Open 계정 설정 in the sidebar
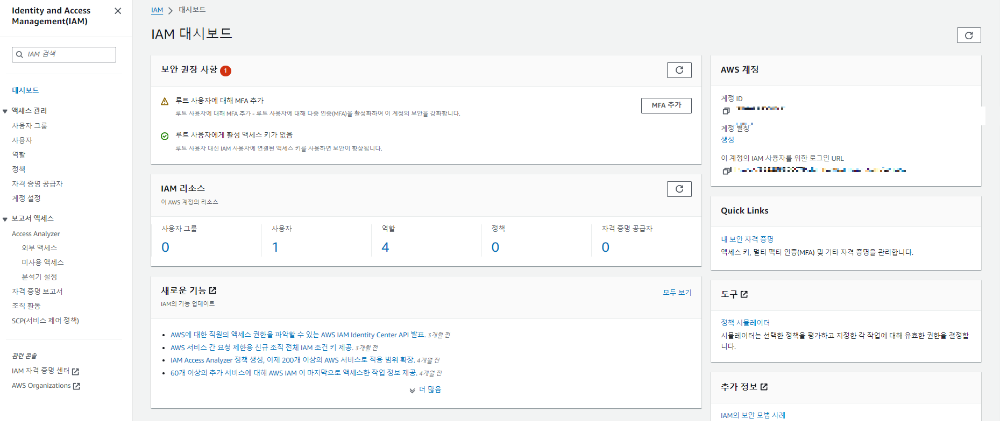 point(26,198)
